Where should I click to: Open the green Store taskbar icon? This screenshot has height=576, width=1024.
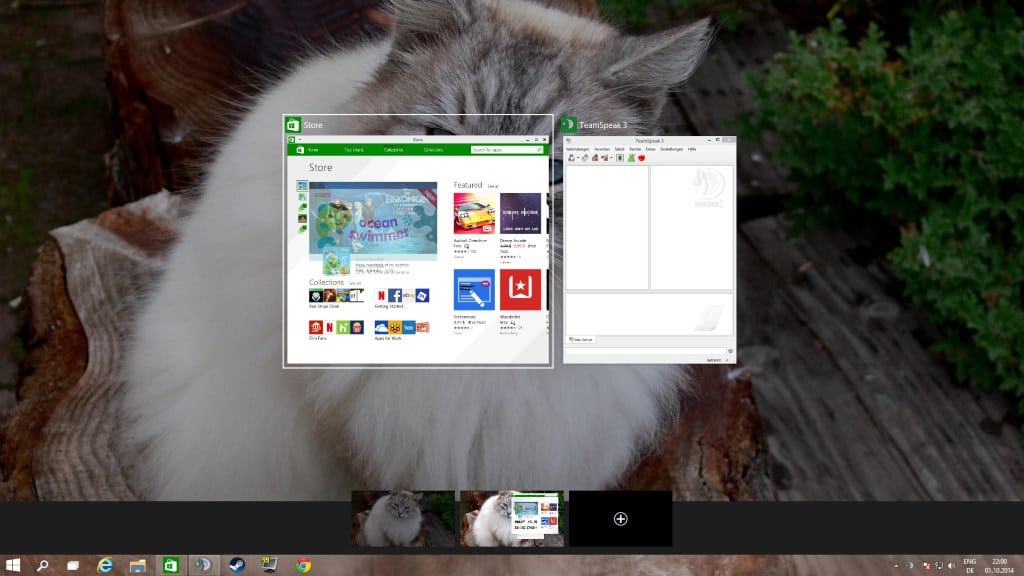[x=171, y=564]
